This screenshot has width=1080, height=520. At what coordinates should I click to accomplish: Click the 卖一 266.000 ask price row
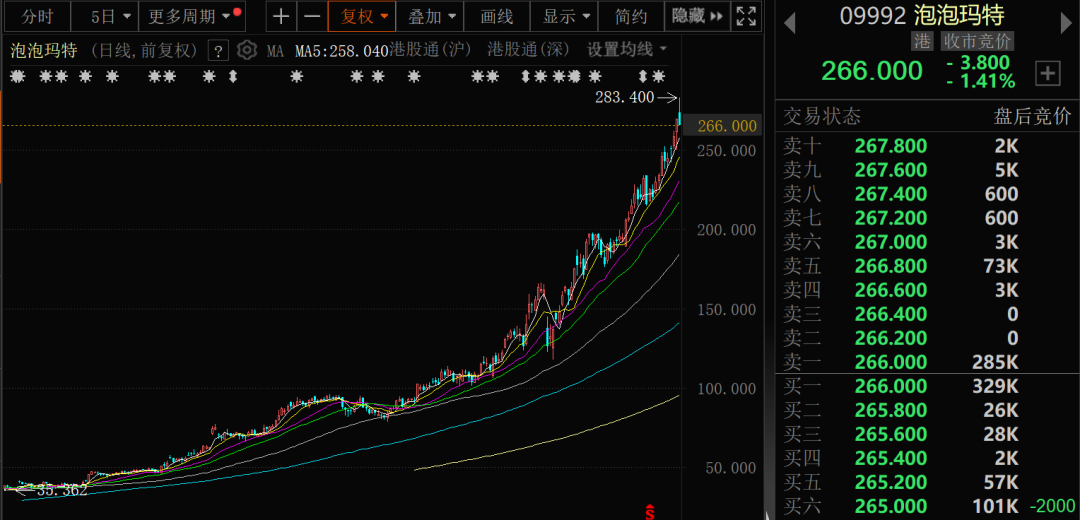(x=900, y=362)
